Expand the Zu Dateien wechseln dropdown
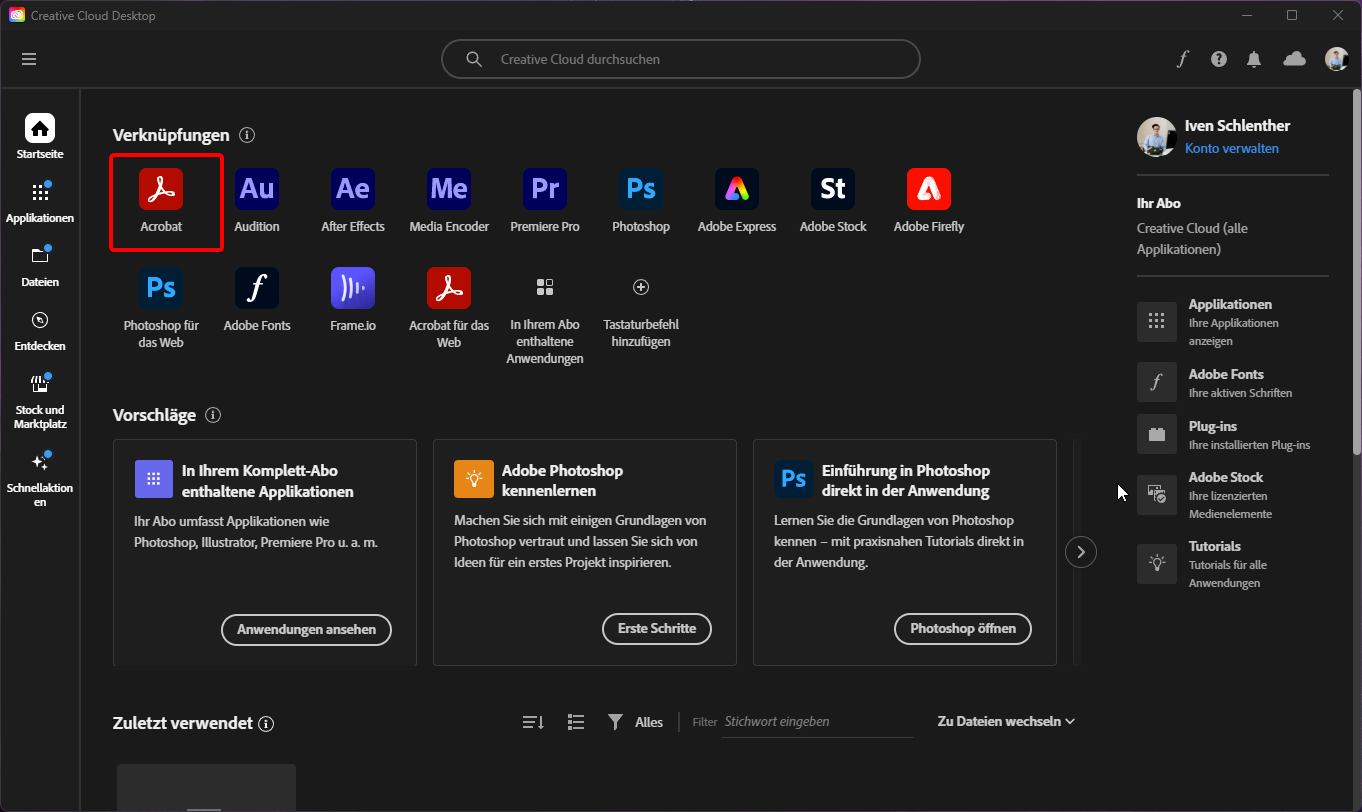Screen dimensions: 1362x812 click(1006, 721)
